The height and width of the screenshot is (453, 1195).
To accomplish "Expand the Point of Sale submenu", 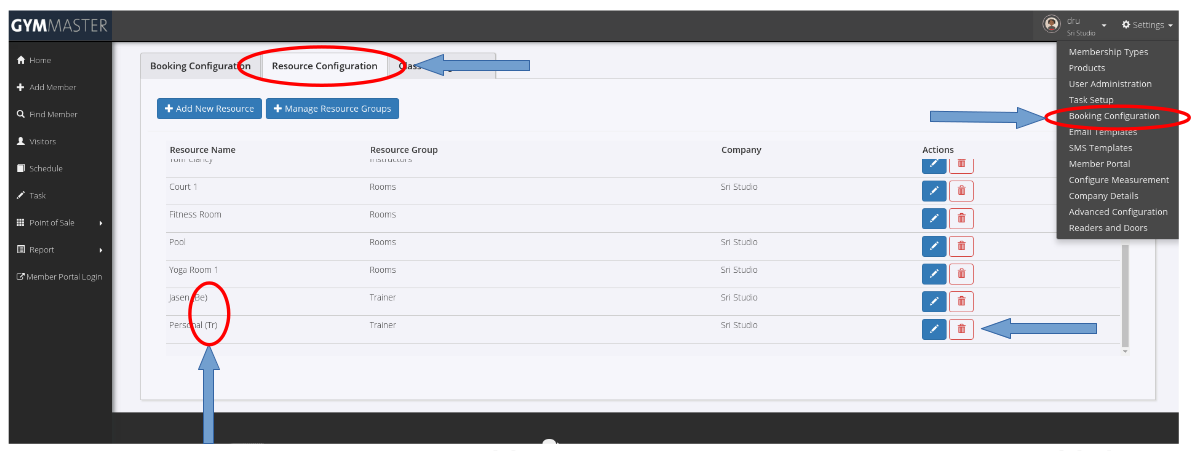I will tap(60, 223).
